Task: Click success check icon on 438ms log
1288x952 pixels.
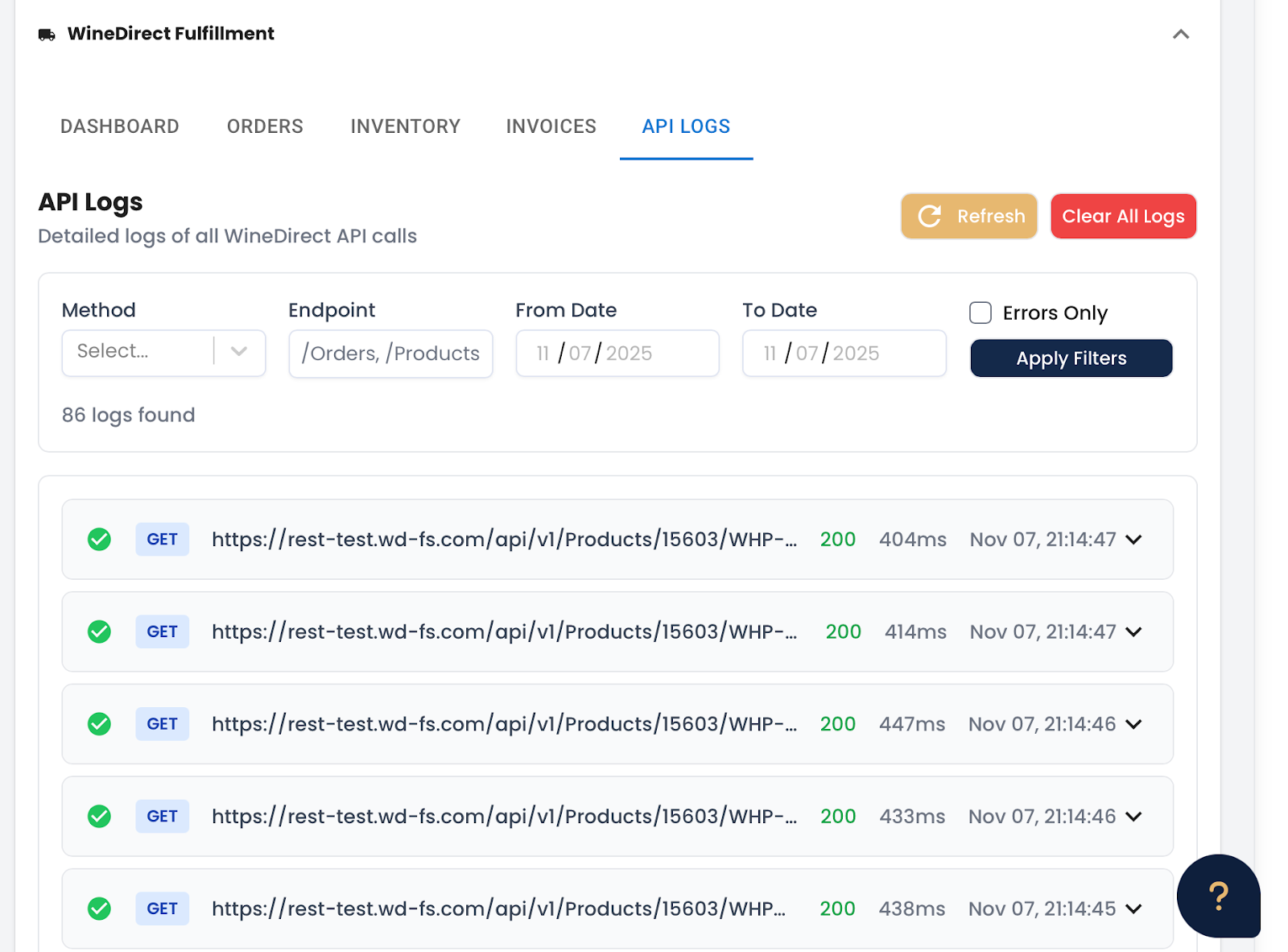Action: pyautogui.click(x=99, y=909)
